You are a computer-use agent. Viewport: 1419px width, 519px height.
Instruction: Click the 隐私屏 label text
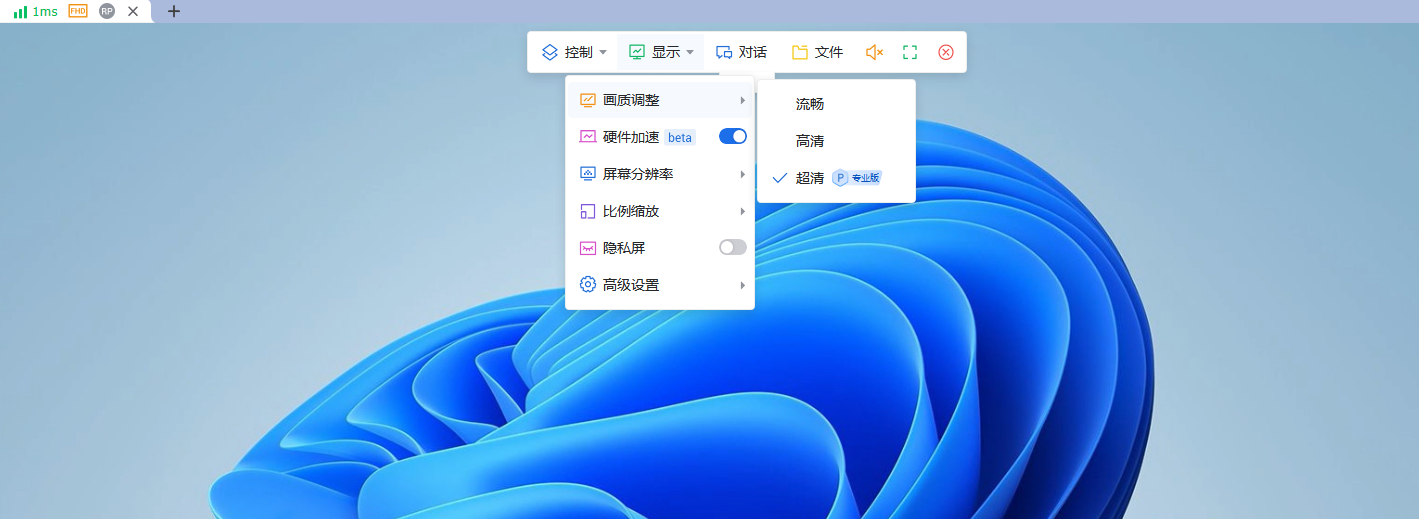(x=624, y=248)
